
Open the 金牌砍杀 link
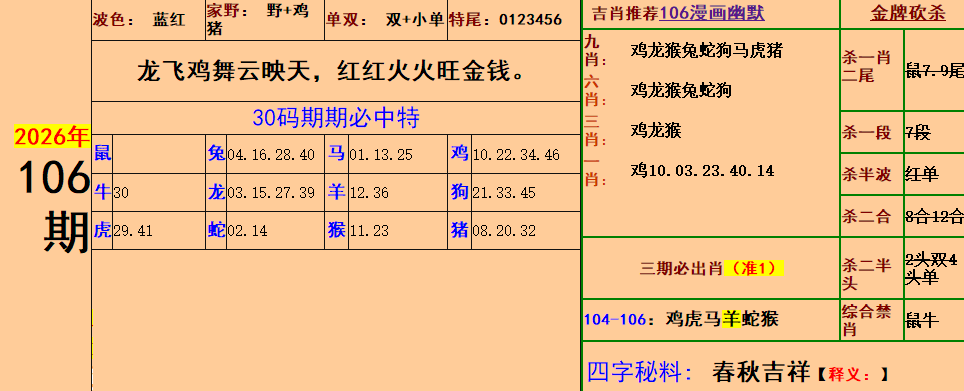[907, 14]
